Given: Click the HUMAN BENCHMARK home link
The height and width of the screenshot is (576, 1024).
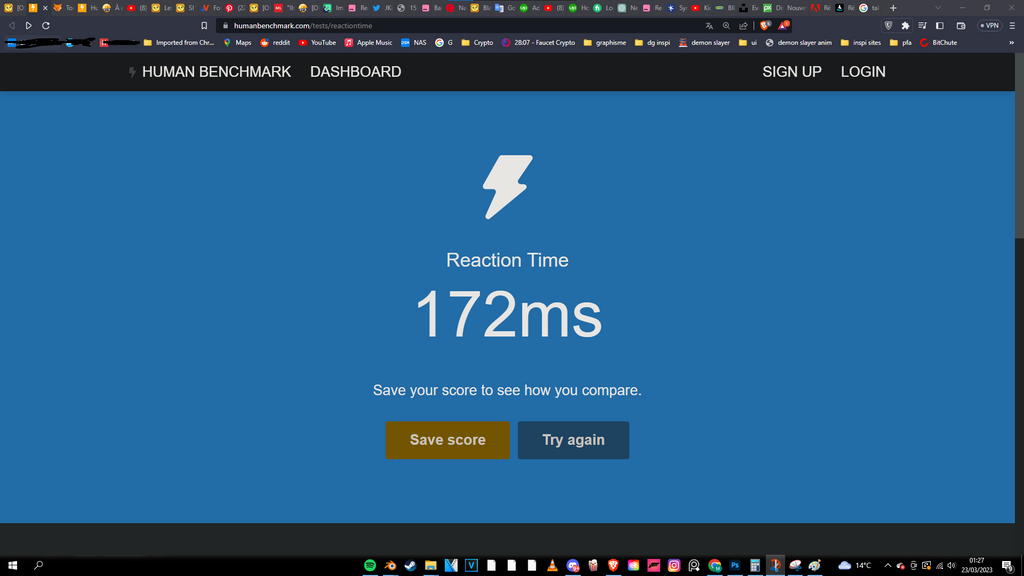Looking at the screenshot, I should [x=210, y=72].
